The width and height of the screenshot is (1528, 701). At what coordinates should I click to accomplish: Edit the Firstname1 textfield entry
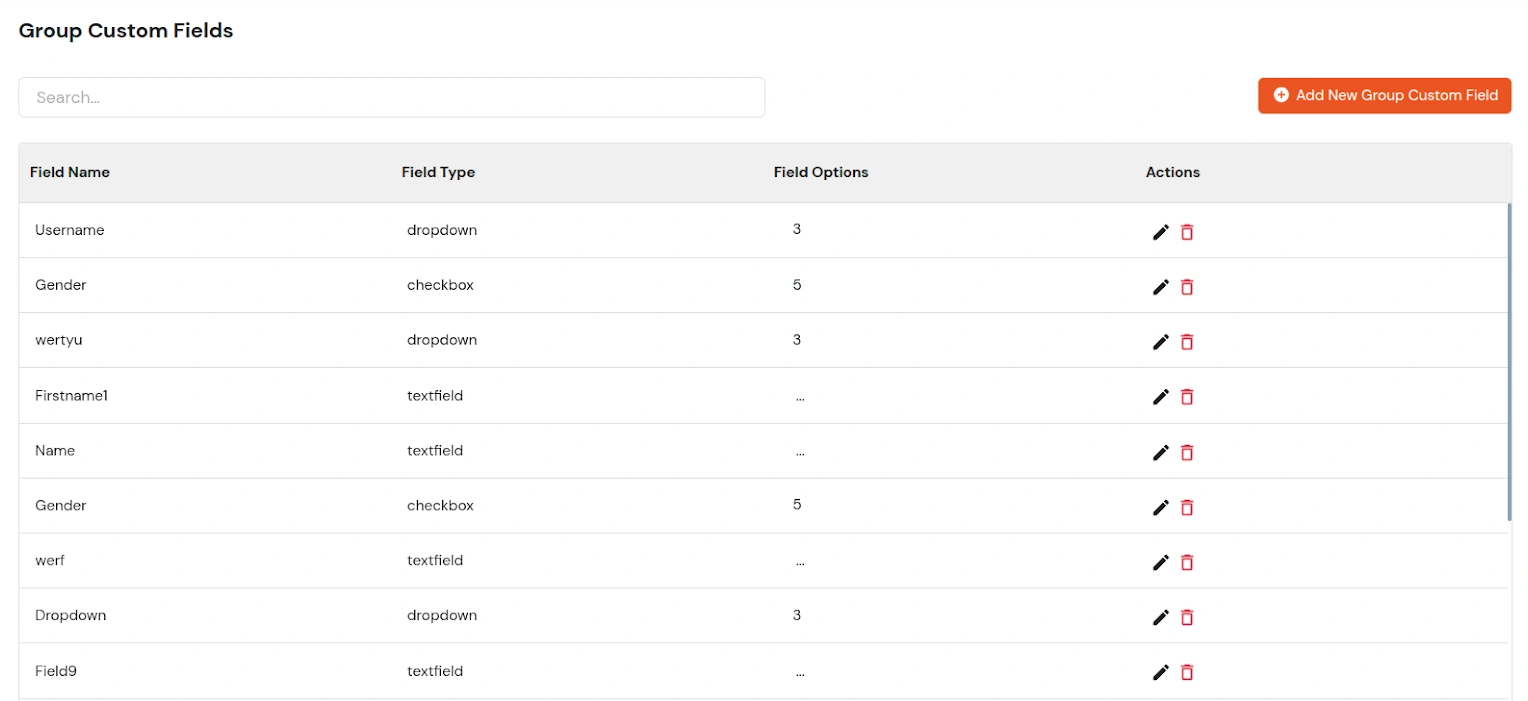(1160, 397)
